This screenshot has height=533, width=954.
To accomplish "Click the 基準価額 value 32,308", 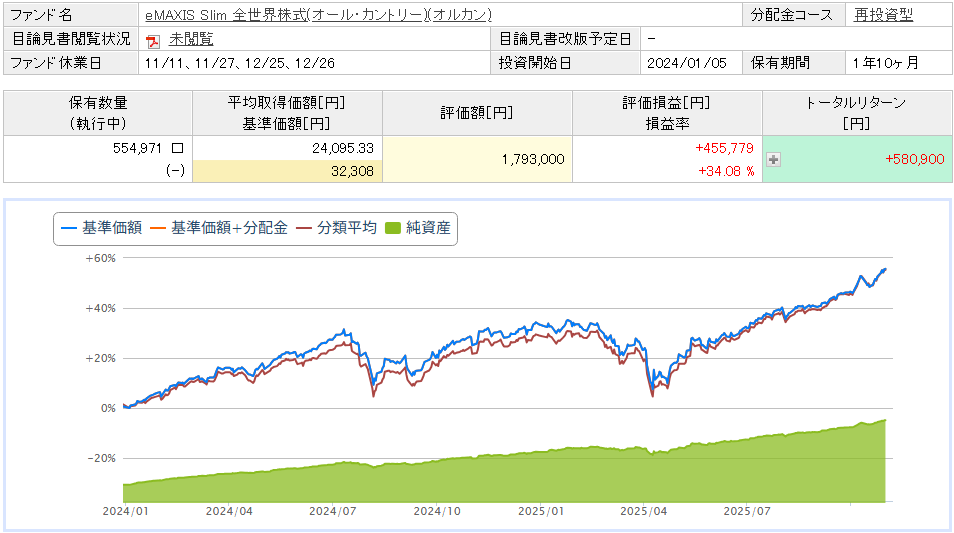I will (x=351, y=171).
